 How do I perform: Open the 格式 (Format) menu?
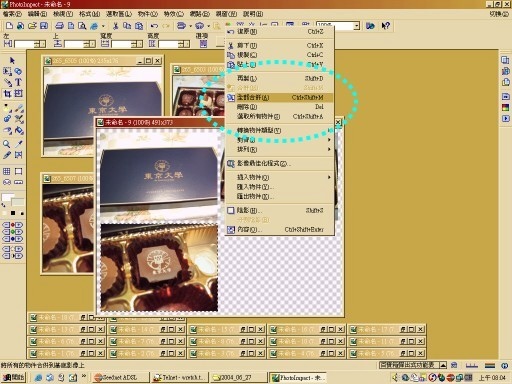click(89, 14)
